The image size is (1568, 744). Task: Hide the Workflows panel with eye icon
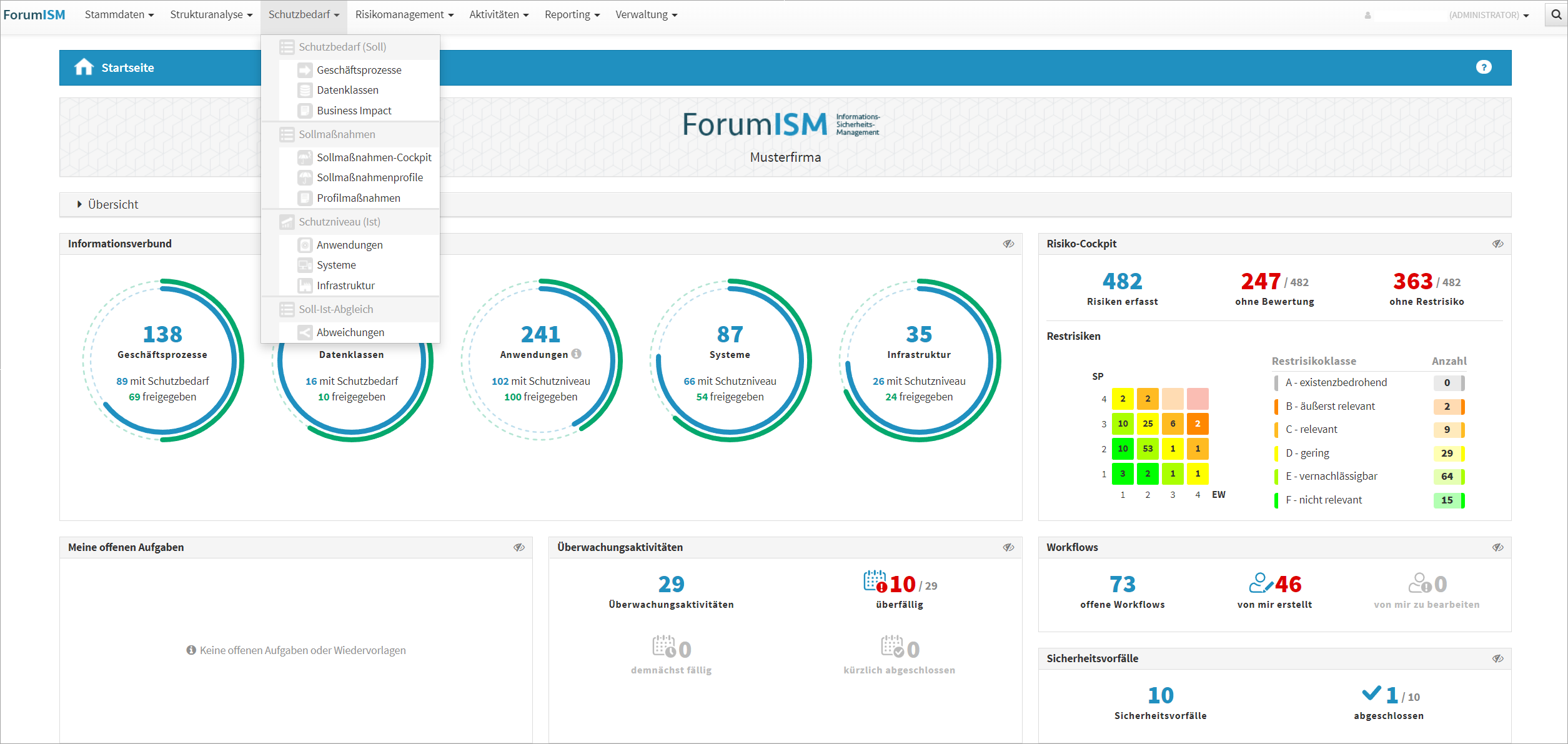[x=1497, y=547]
